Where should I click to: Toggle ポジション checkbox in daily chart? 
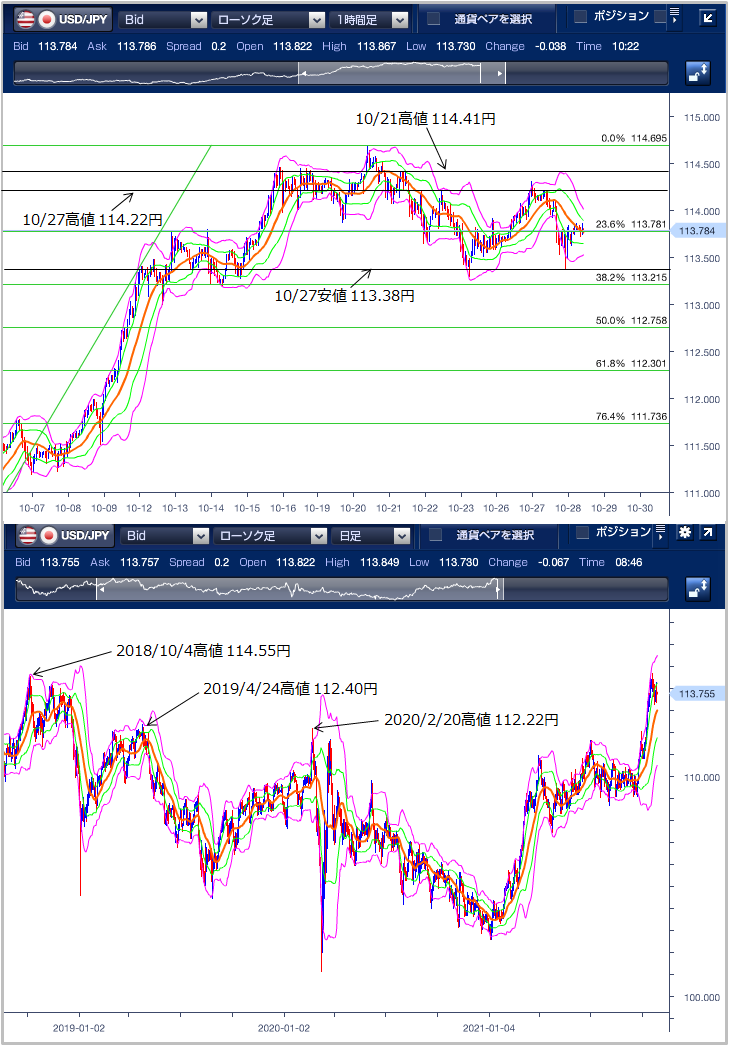[x=582, y=532]
